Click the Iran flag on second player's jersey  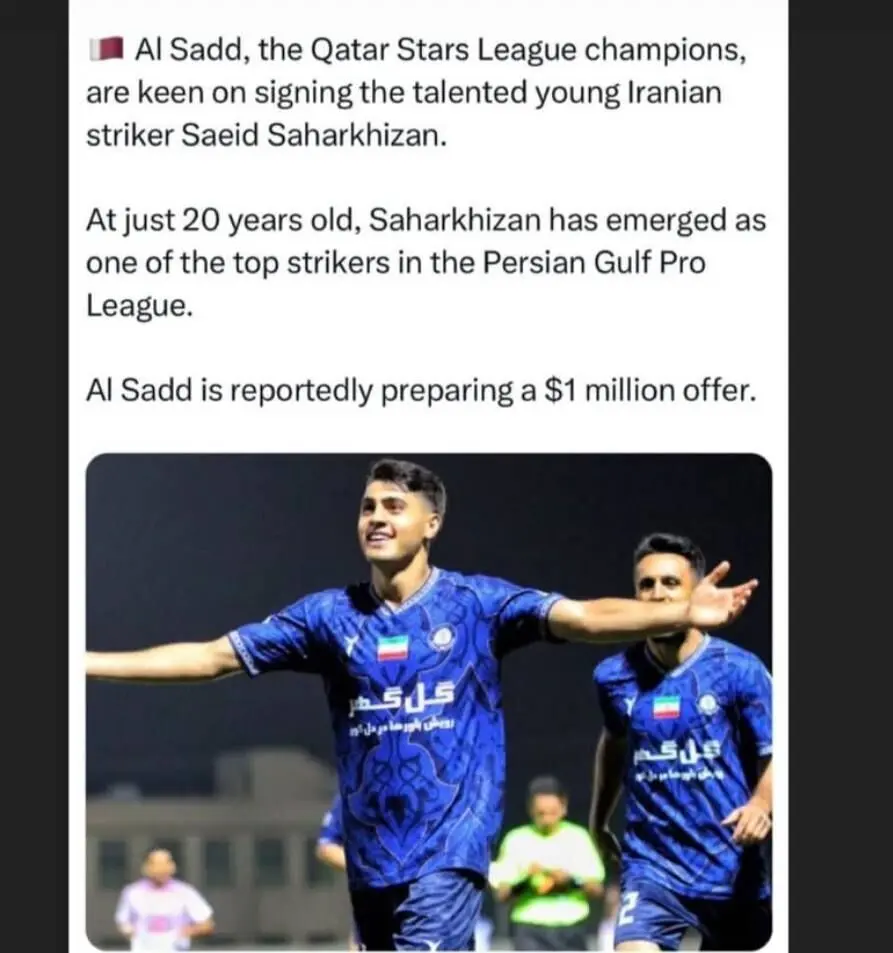pos(666,707)
